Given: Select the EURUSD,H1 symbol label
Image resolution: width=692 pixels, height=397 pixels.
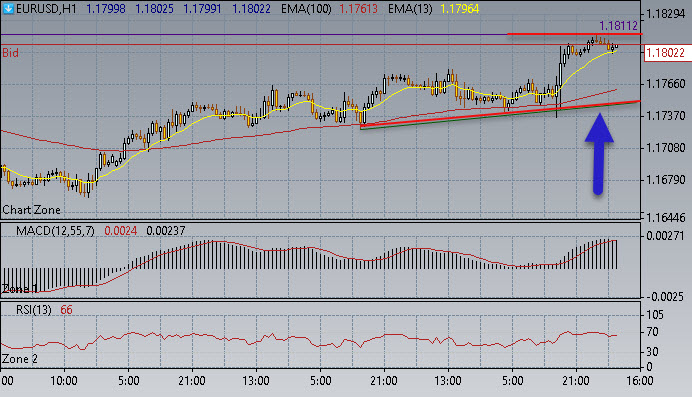Looking at the screenshot, I should click(x=46, y=8).
